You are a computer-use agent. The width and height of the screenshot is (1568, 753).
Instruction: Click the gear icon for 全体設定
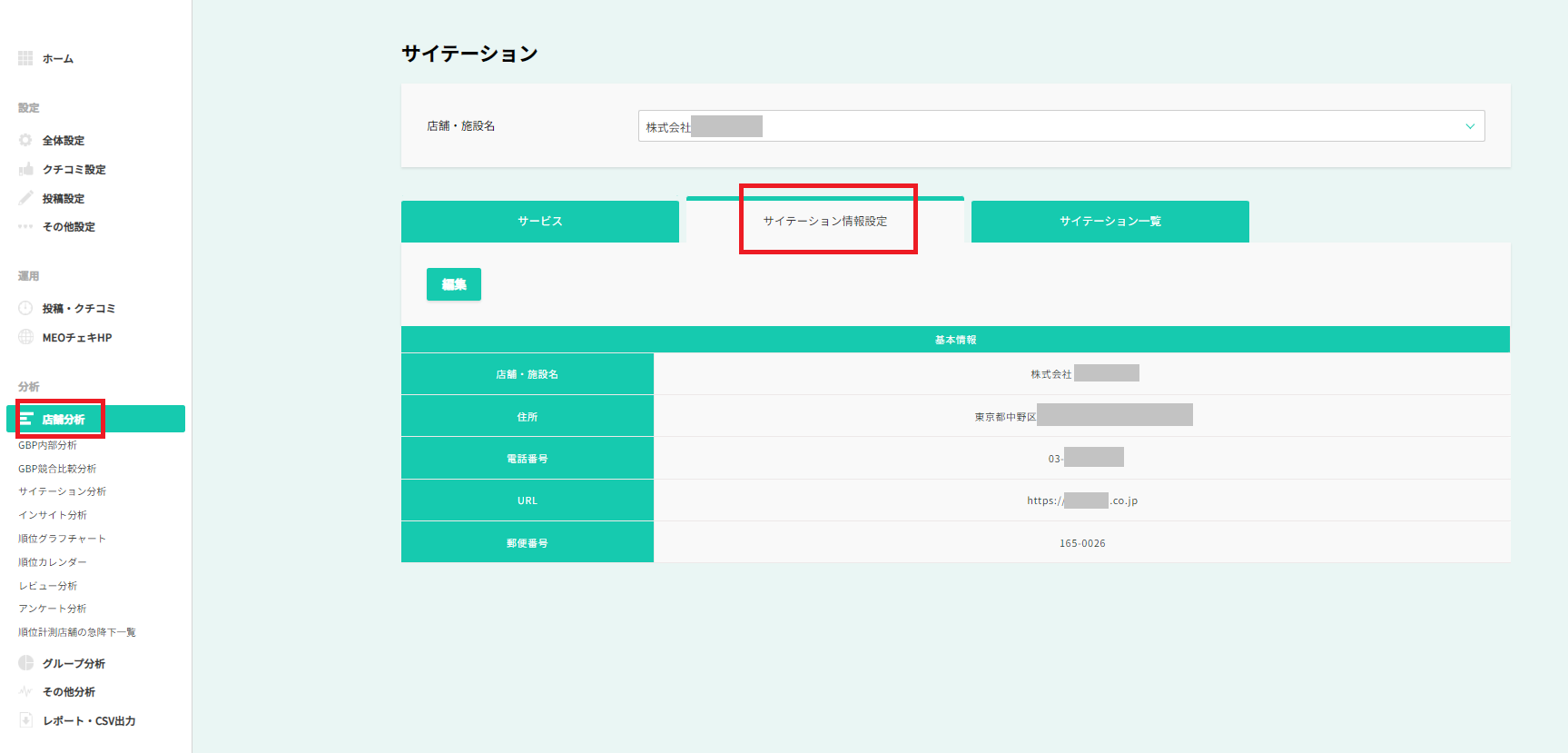pyautogui.click(x=25, y=140)
